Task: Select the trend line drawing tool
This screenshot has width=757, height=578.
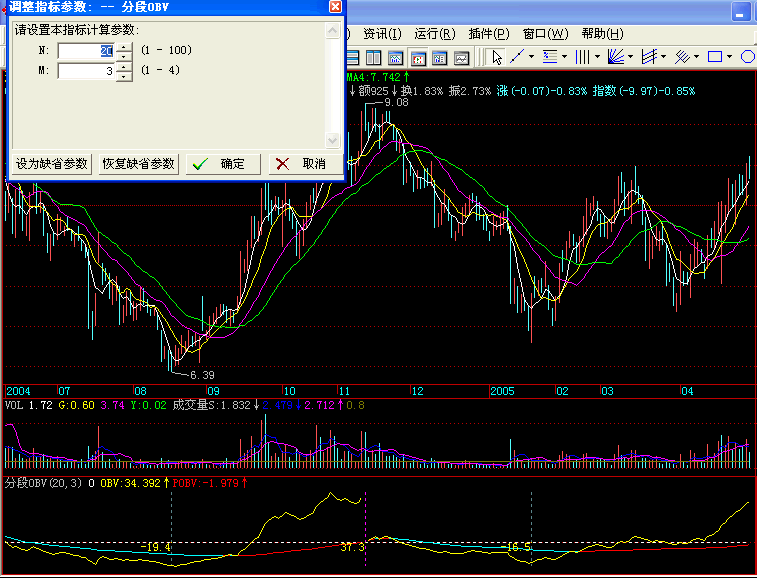Action: [x=518, y=57]
